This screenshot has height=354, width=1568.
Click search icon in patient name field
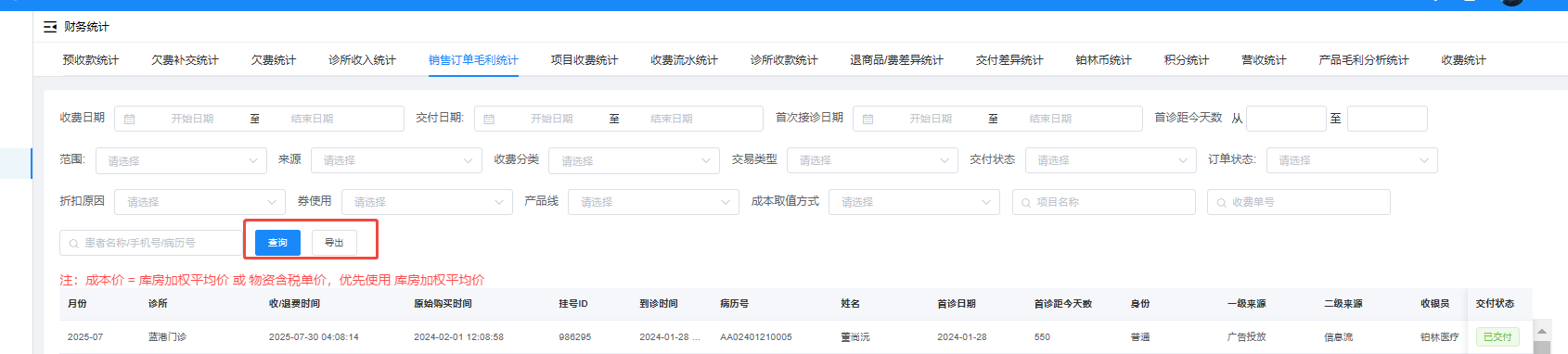point(73,244)
